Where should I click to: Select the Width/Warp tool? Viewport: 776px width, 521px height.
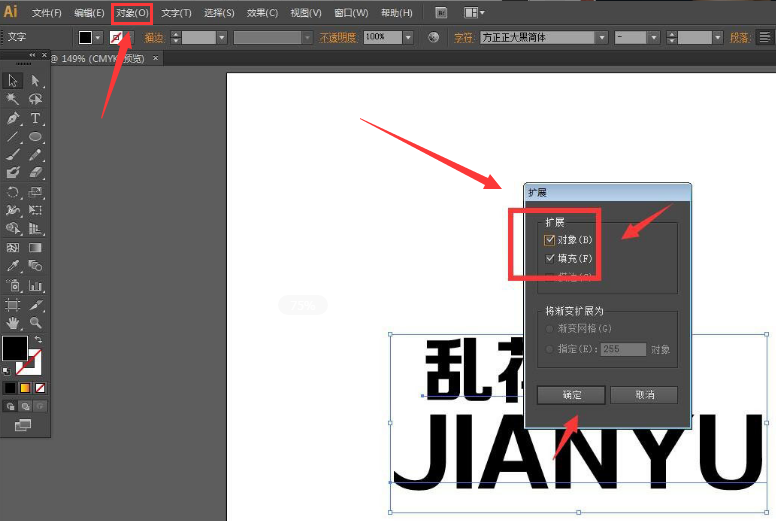13,210
